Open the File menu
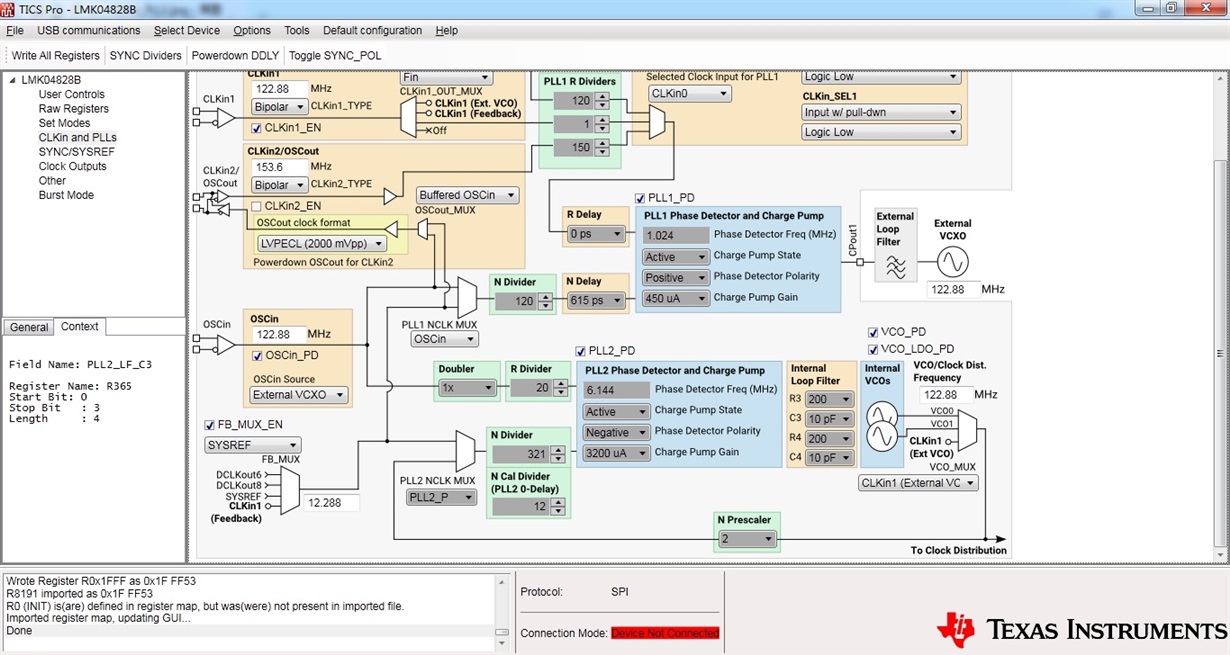The image size is (1230, 655). [15, 30]
